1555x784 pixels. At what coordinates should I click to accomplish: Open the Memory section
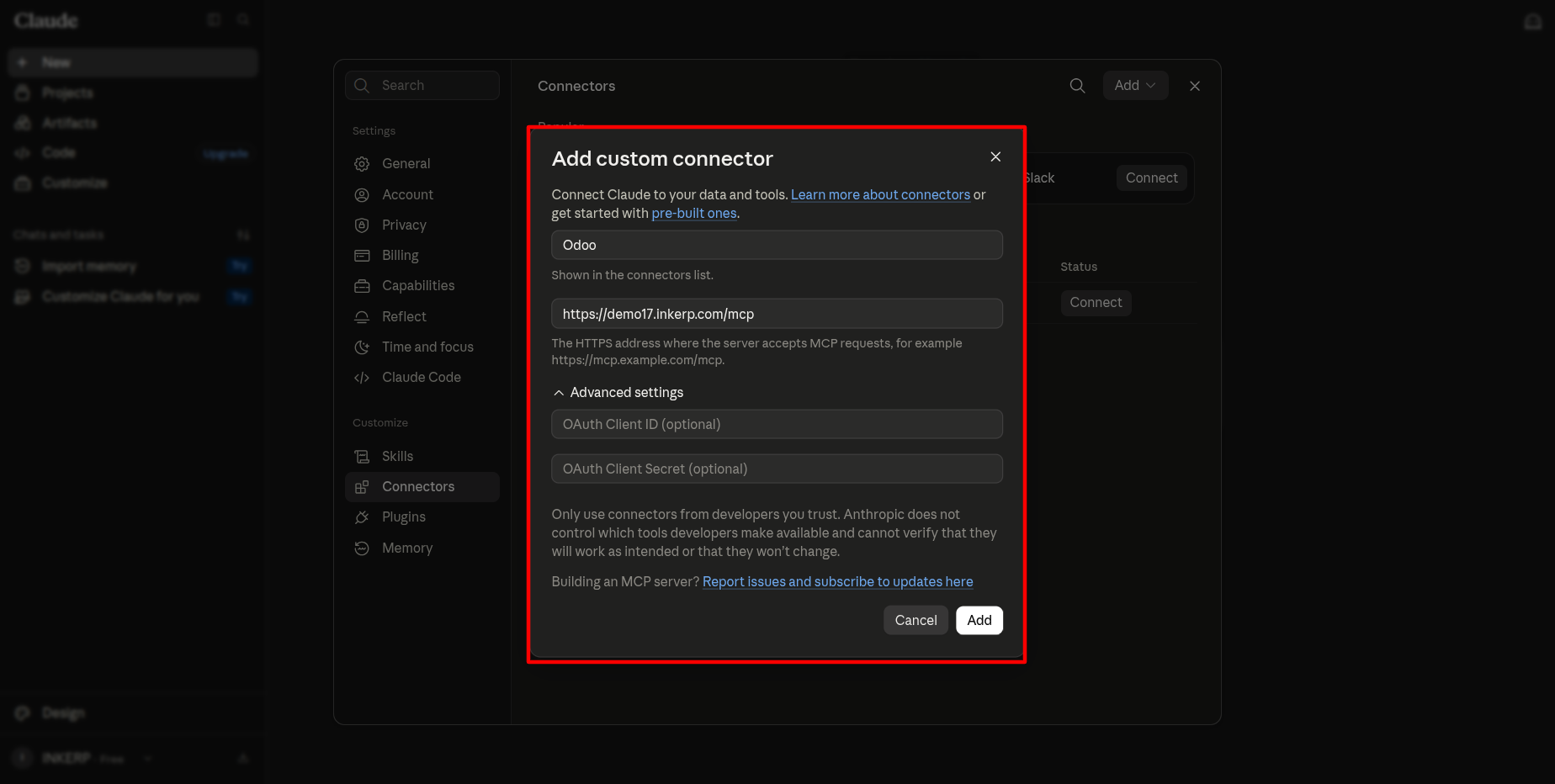point(422,548)
